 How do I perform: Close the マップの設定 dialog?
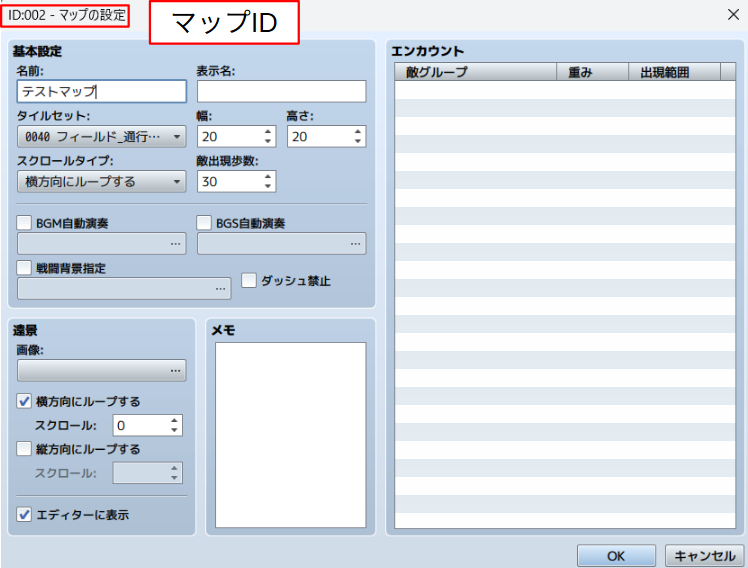click(x=733, y=15)
